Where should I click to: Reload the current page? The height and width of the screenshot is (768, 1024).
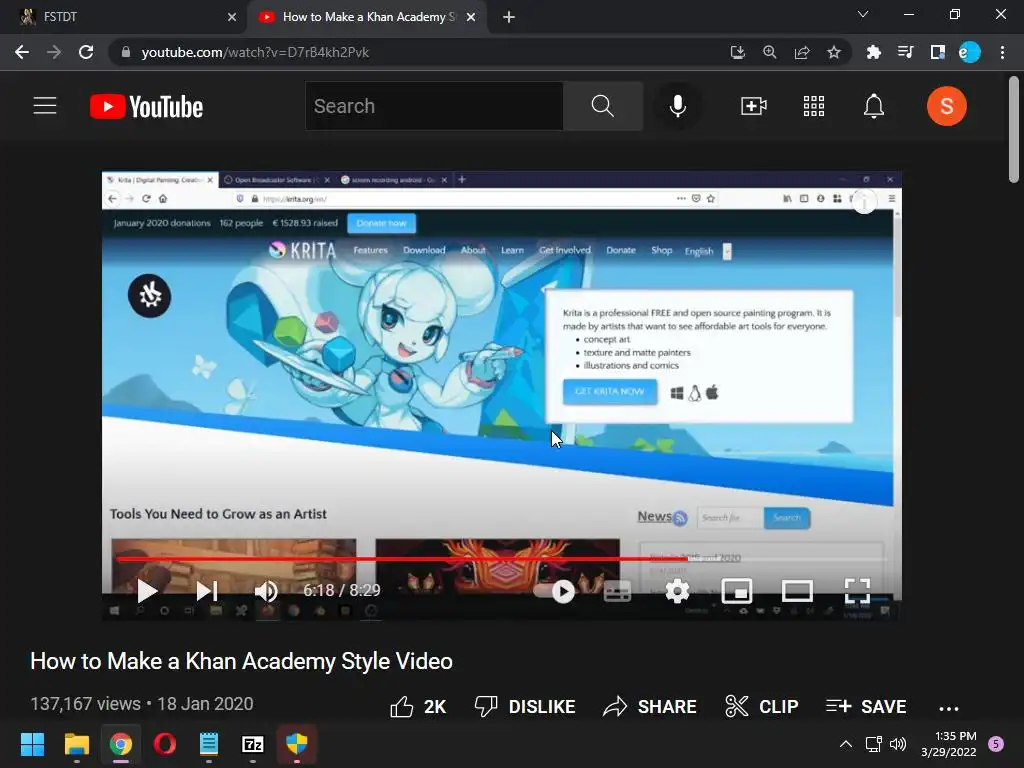(86, 52)
